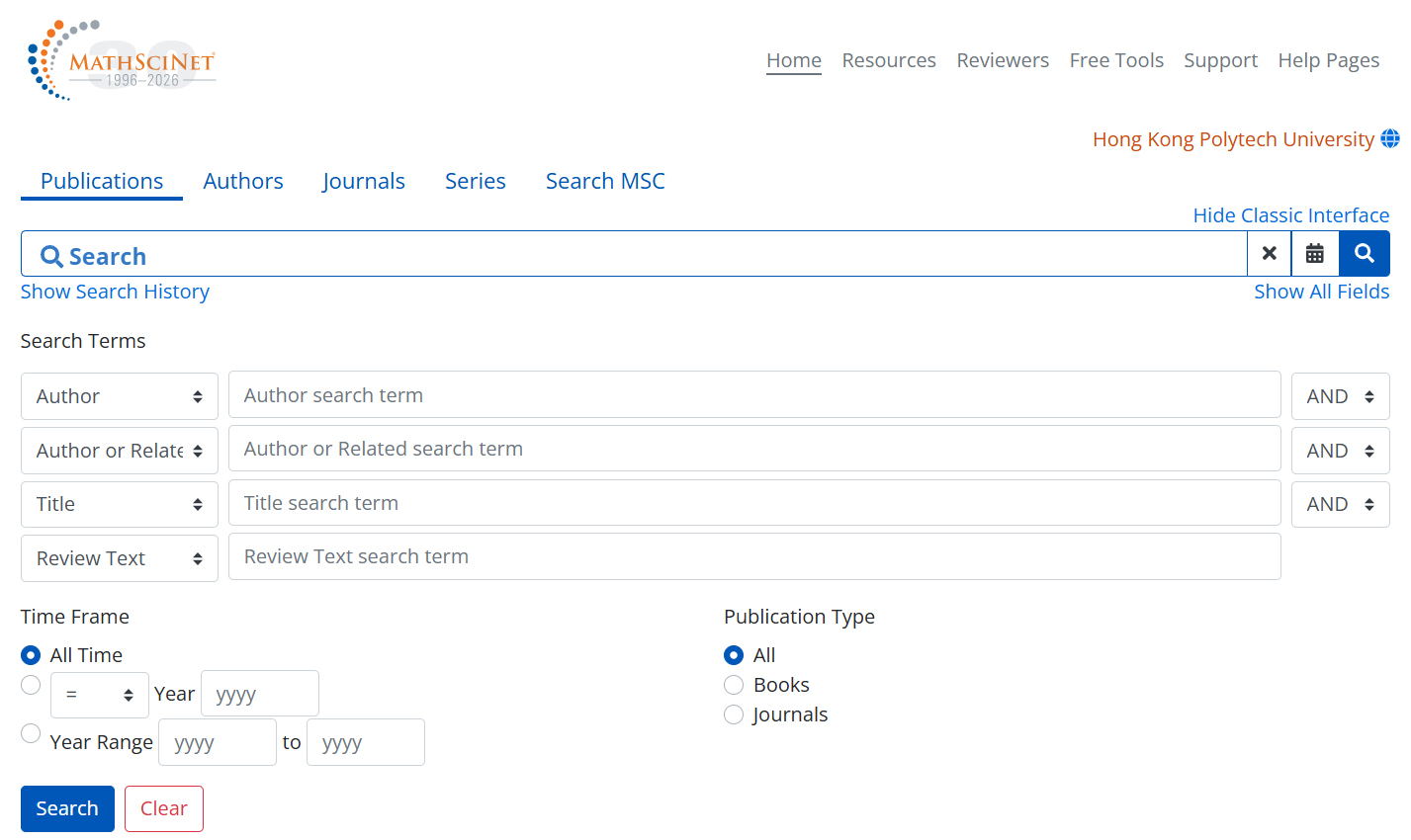Switch to the Search MSC tab
This screenshot has width=1411, height=840.
coord(605,181)
